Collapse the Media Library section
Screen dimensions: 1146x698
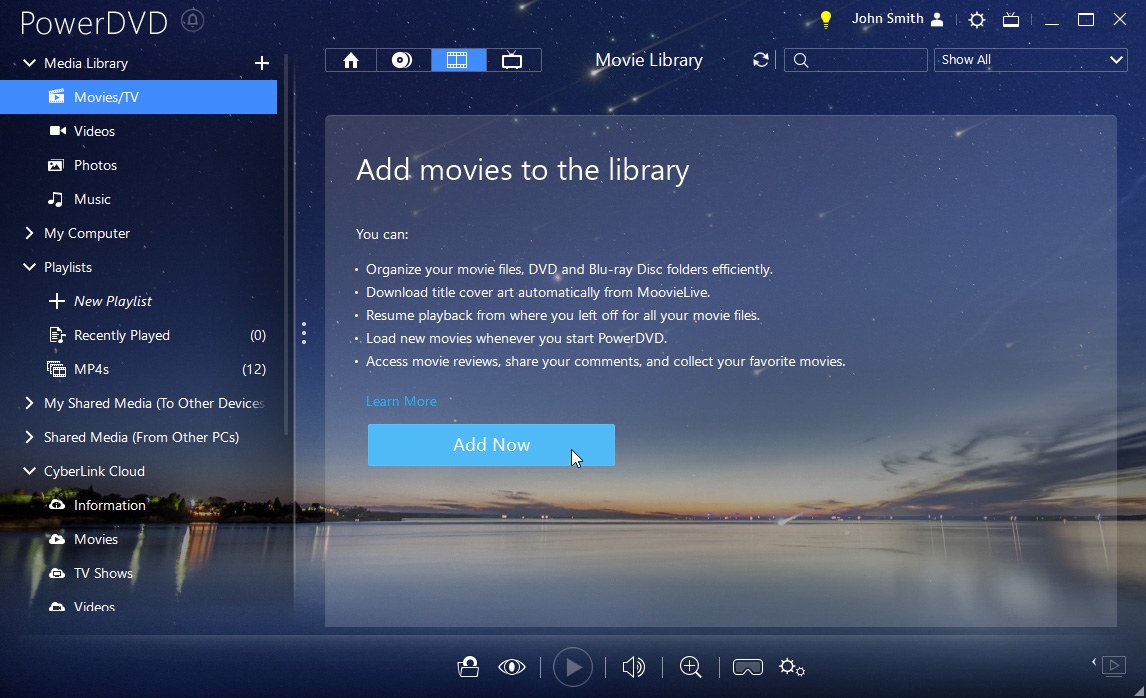pyautogui.click(x=29, y=64)
